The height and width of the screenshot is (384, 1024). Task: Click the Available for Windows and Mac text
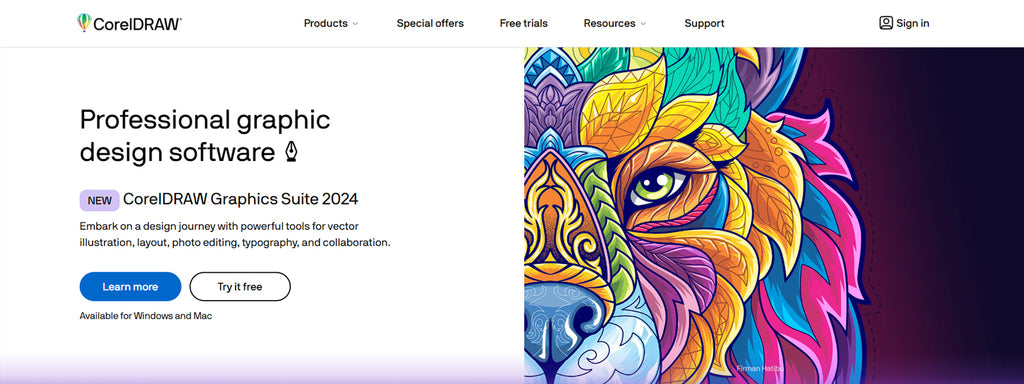click(x=146, y=315)
